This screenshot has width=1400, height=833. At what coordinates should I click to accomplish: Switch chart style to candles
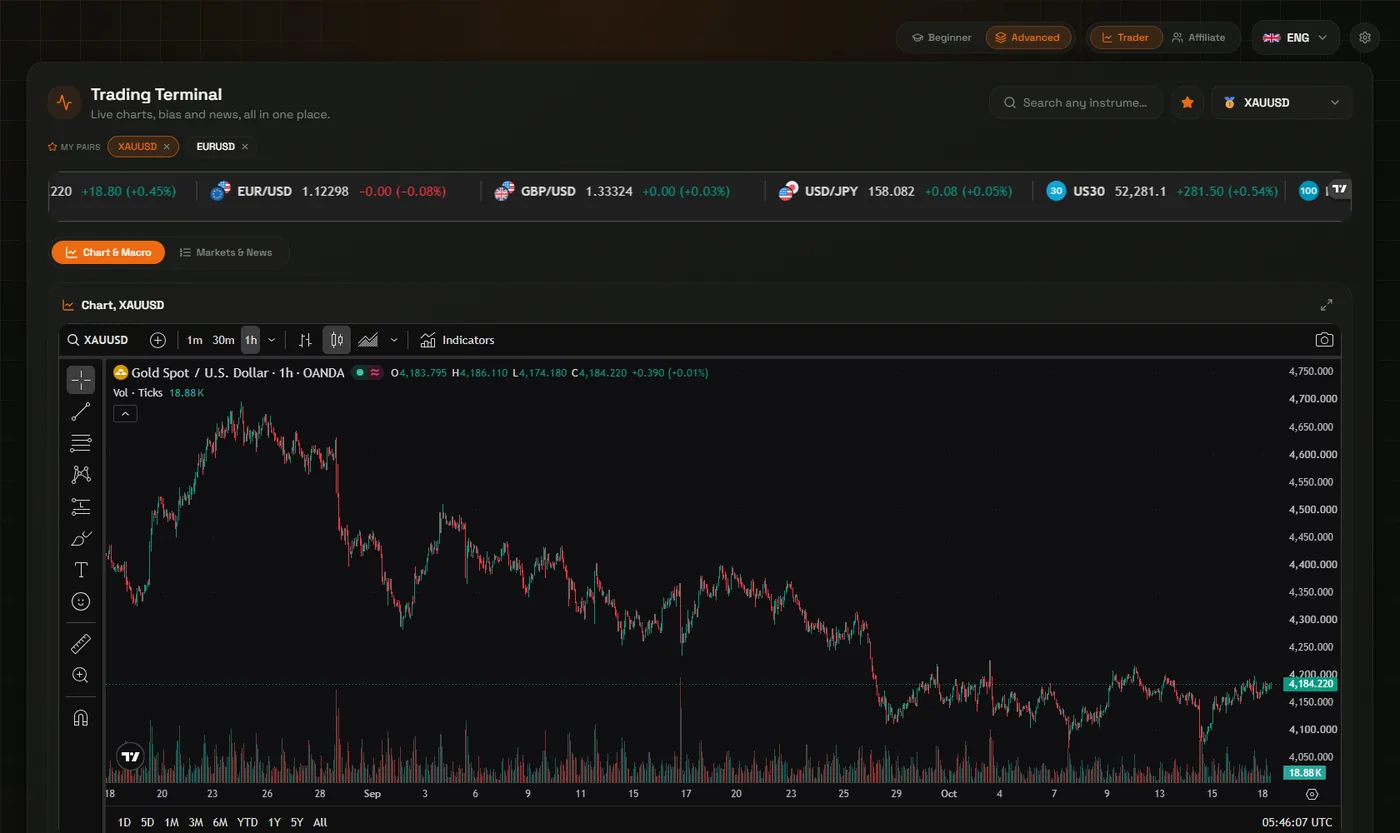click(337, 340)
